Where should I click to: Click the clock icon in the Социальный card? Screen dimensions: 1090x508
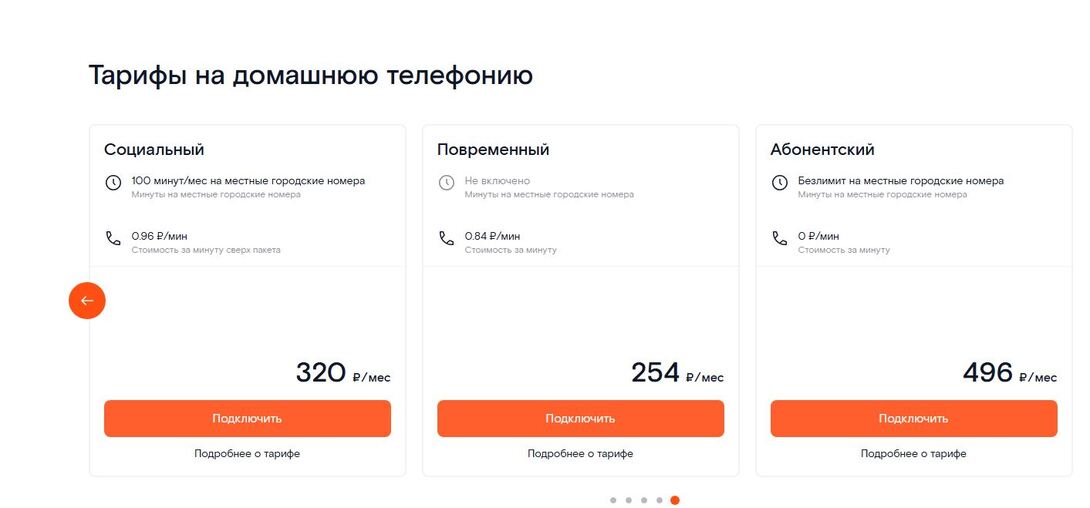113,183
